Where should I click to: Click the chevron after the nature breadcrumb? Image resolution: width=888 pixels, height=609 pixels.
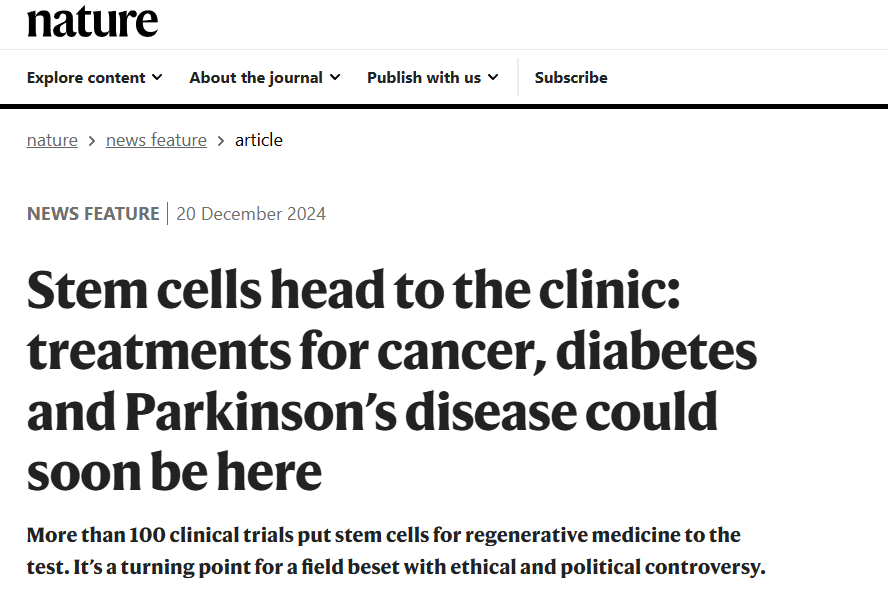coord(92,141)
